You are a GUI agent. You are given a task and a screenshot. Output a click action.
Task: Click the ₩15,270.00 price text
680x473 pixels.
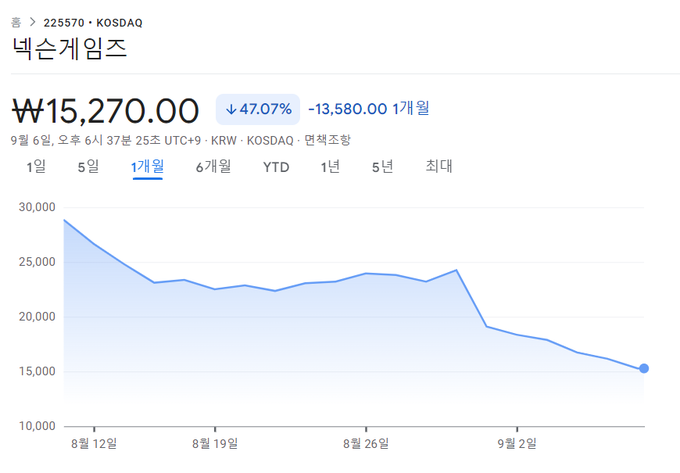[105, 108]
